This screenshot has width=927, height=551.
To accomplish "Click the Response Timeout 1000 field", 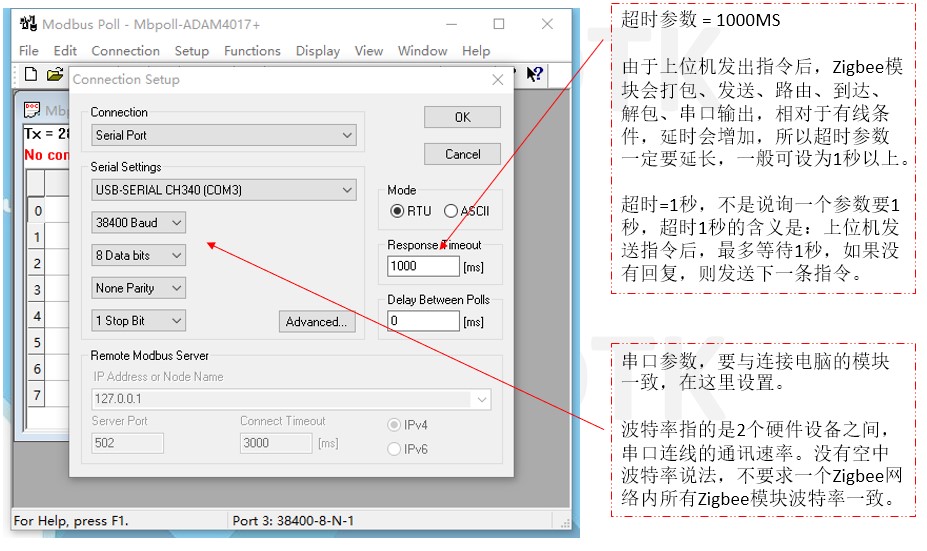I will pos(423,266).
